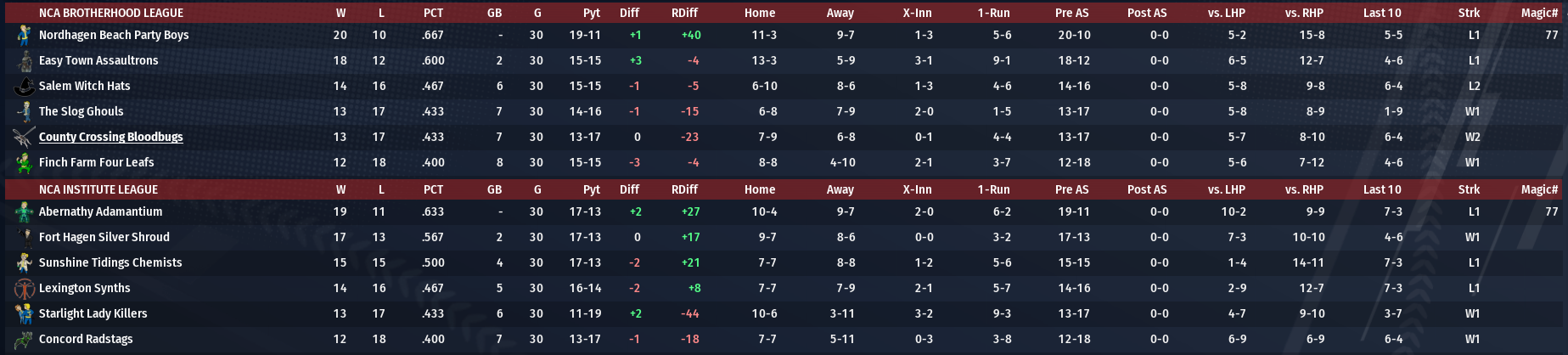This screenshot has width=1568, height=355.
Task: Open the Fort Hagen Silver Shroud team page
Action: click(104, 237)
